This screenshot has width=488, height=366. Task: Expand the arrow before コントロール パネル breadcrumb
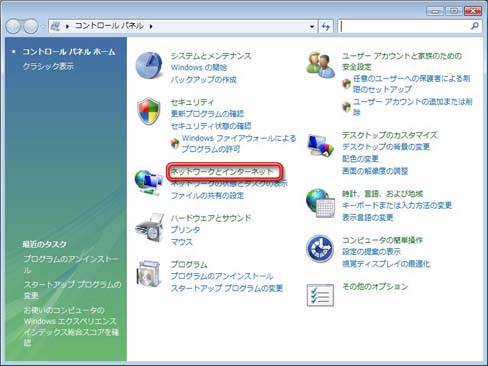click(x=68, y=26)
